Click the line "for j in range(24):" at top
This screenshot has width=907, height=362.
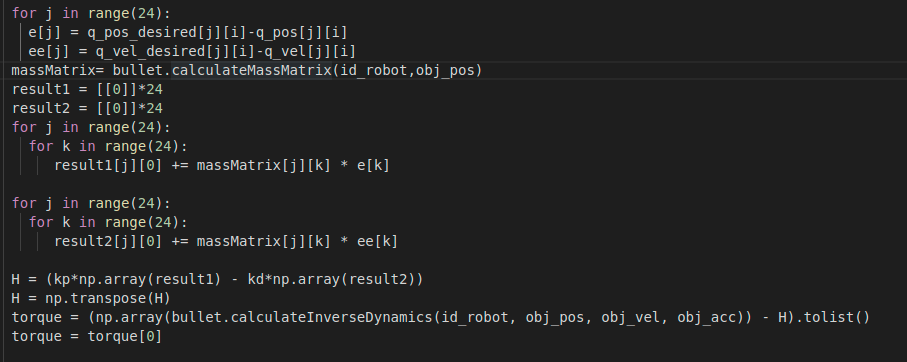pos(91,13)
